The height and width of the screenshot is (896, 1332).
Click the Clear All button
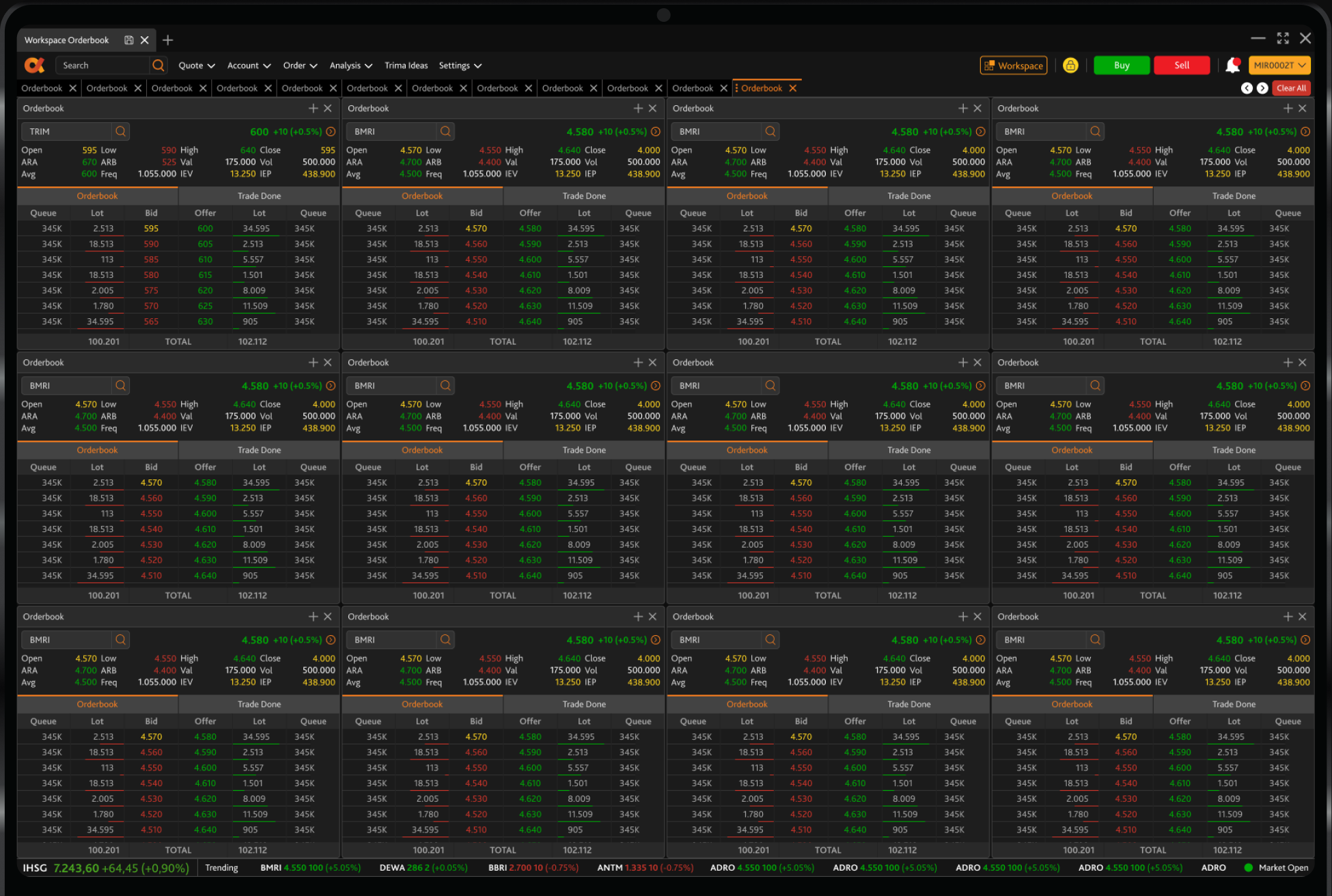1291,88
